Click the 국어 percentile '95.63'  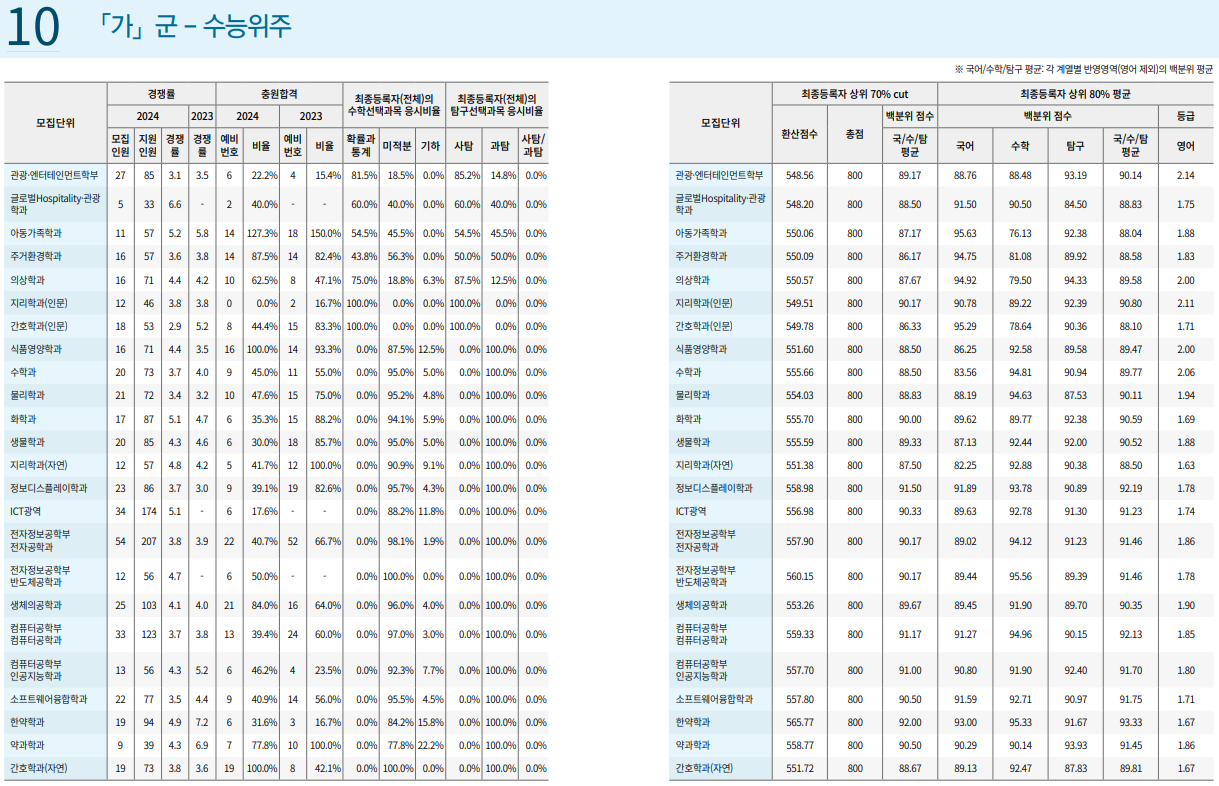pyautogui.click(x=965, y=233)
